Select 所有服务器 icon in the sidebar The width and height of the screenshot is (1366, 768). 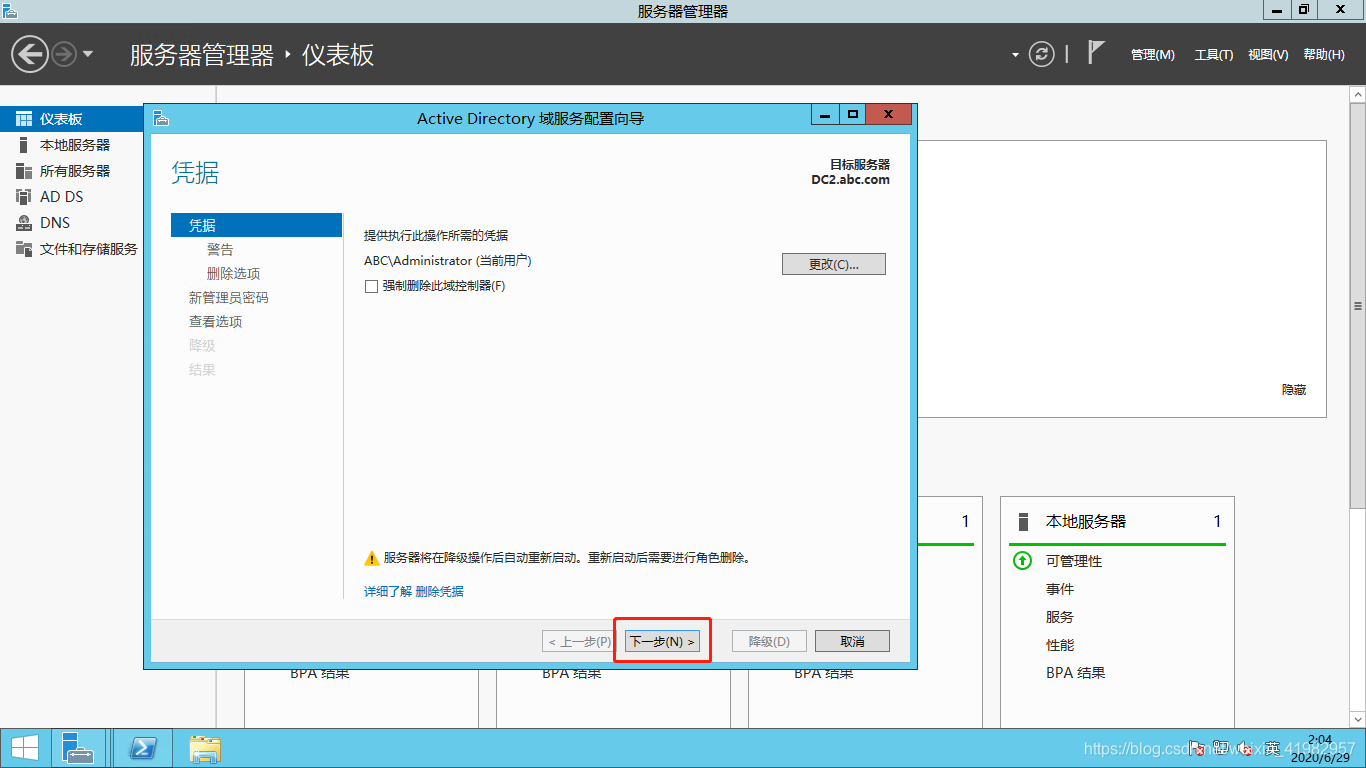24,171
